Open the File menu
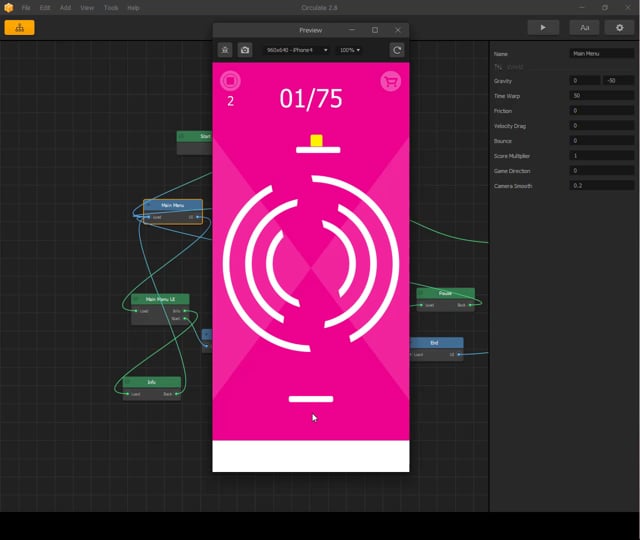 click(26, 8)
